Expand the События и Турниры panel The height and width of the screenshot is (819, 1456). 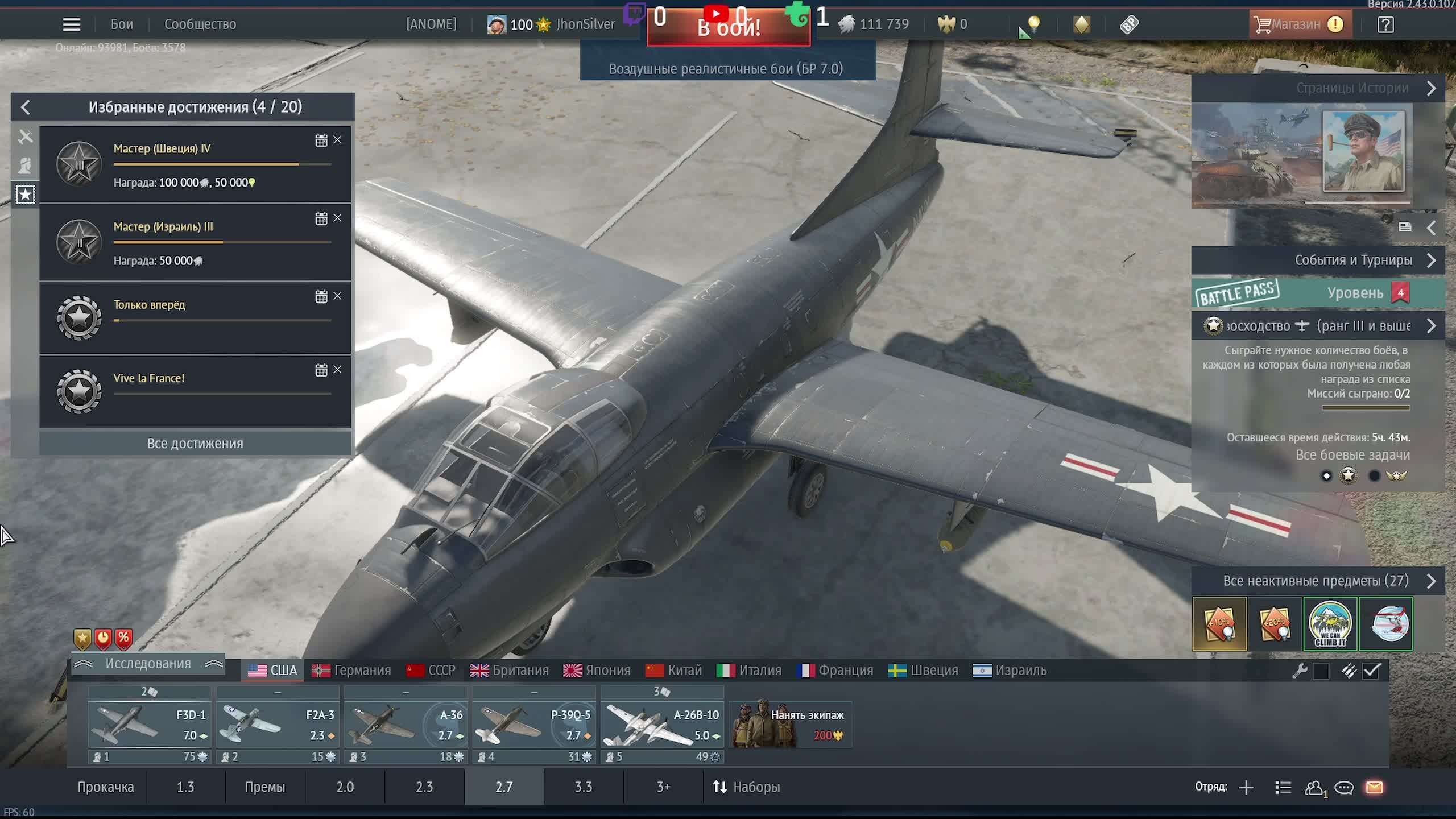tap(1431, 260)
